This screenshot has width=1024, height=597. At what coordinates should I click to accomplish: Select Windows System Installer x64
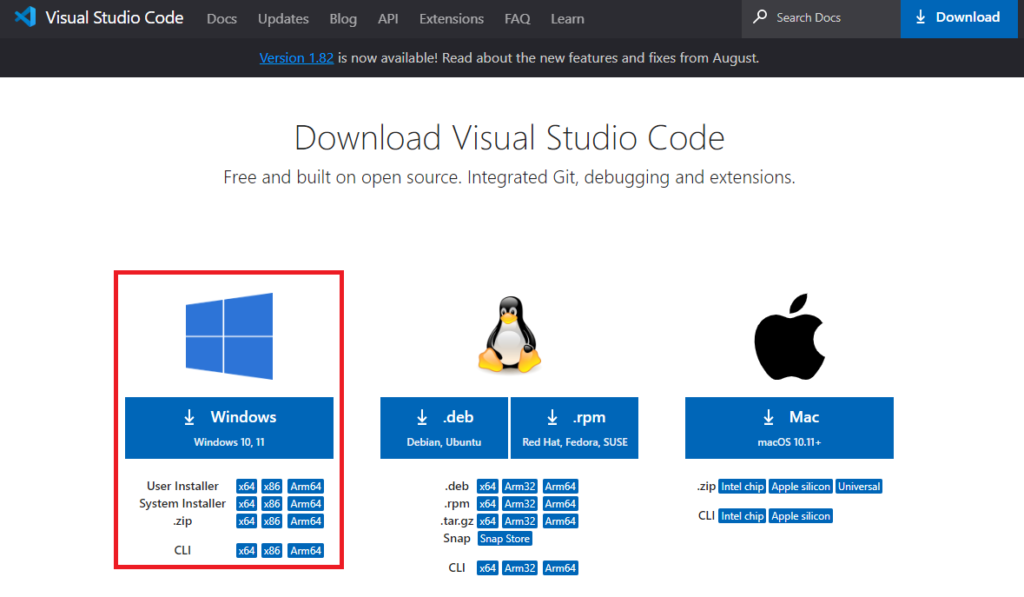(x=246, y=504)
